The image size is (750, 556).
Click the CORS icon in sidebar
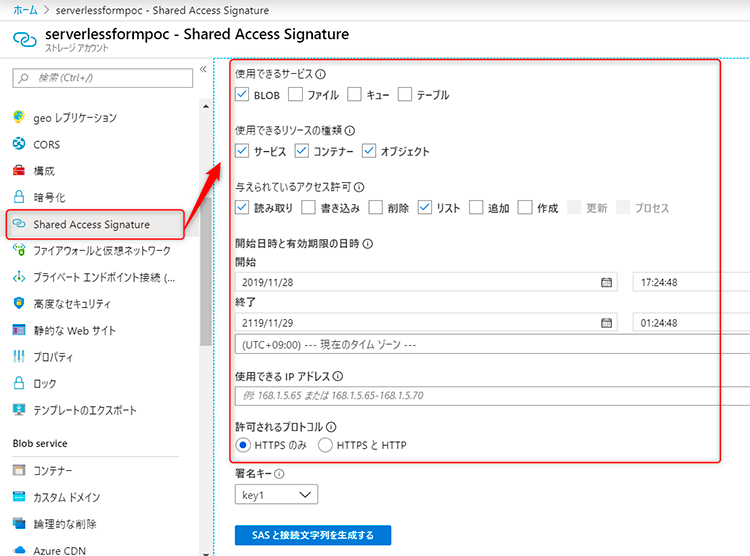(x=19, y=144)
